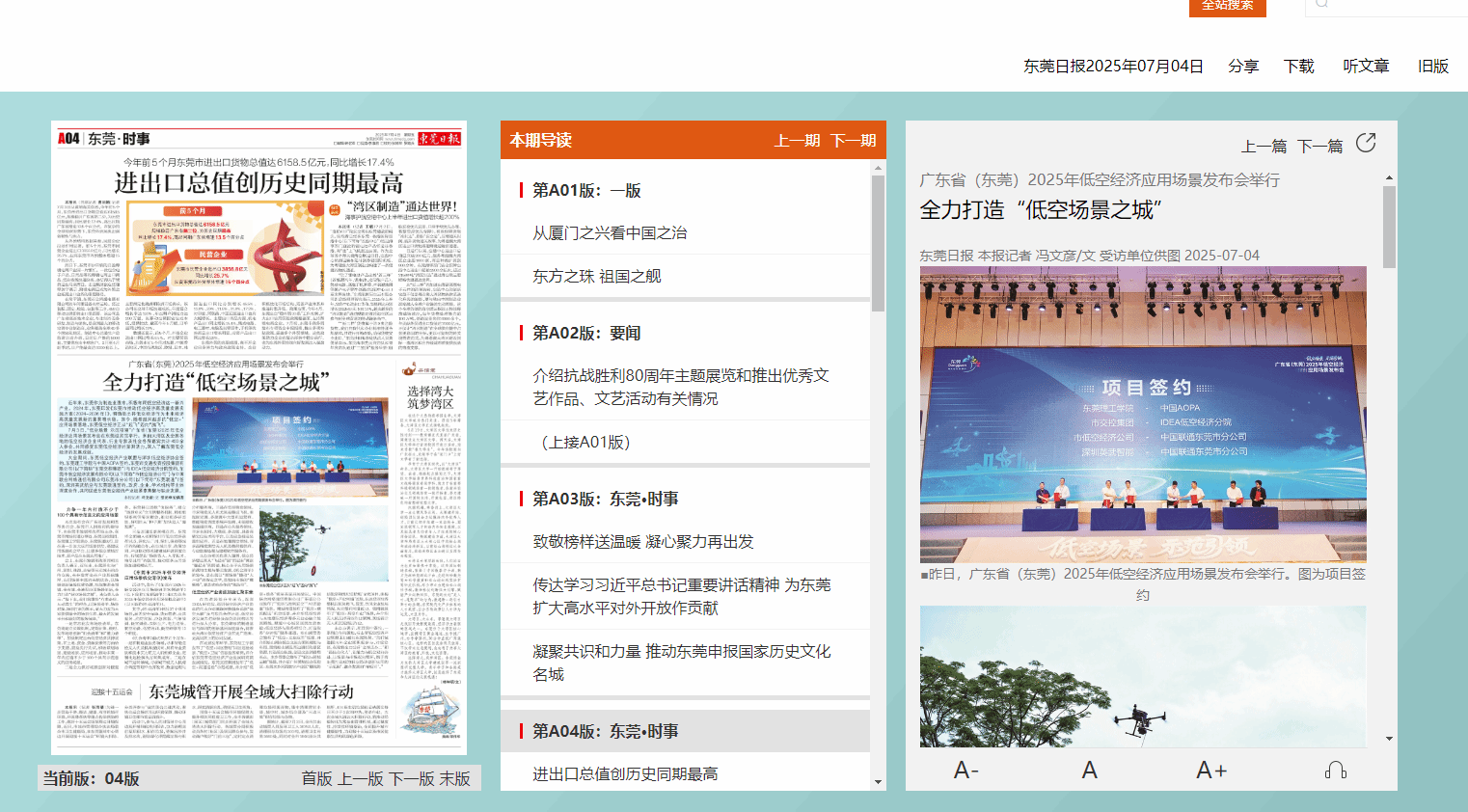Click the magnifier icon in search box
The image size is (1468, 812).
pyautogui.click(x=1321, y=5)
